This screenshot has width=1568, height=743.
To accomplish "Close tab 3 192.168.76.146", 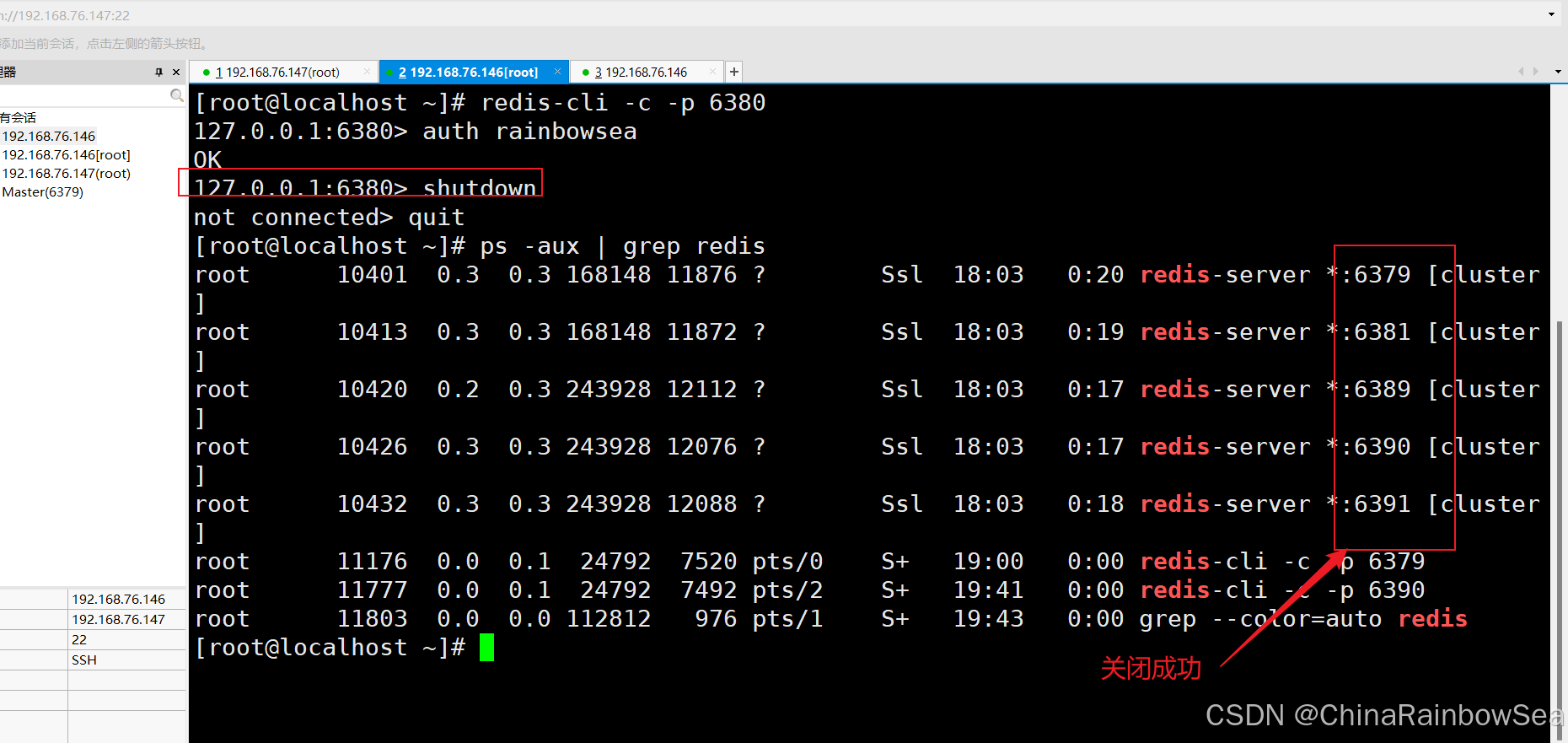I will click(712, 72).
